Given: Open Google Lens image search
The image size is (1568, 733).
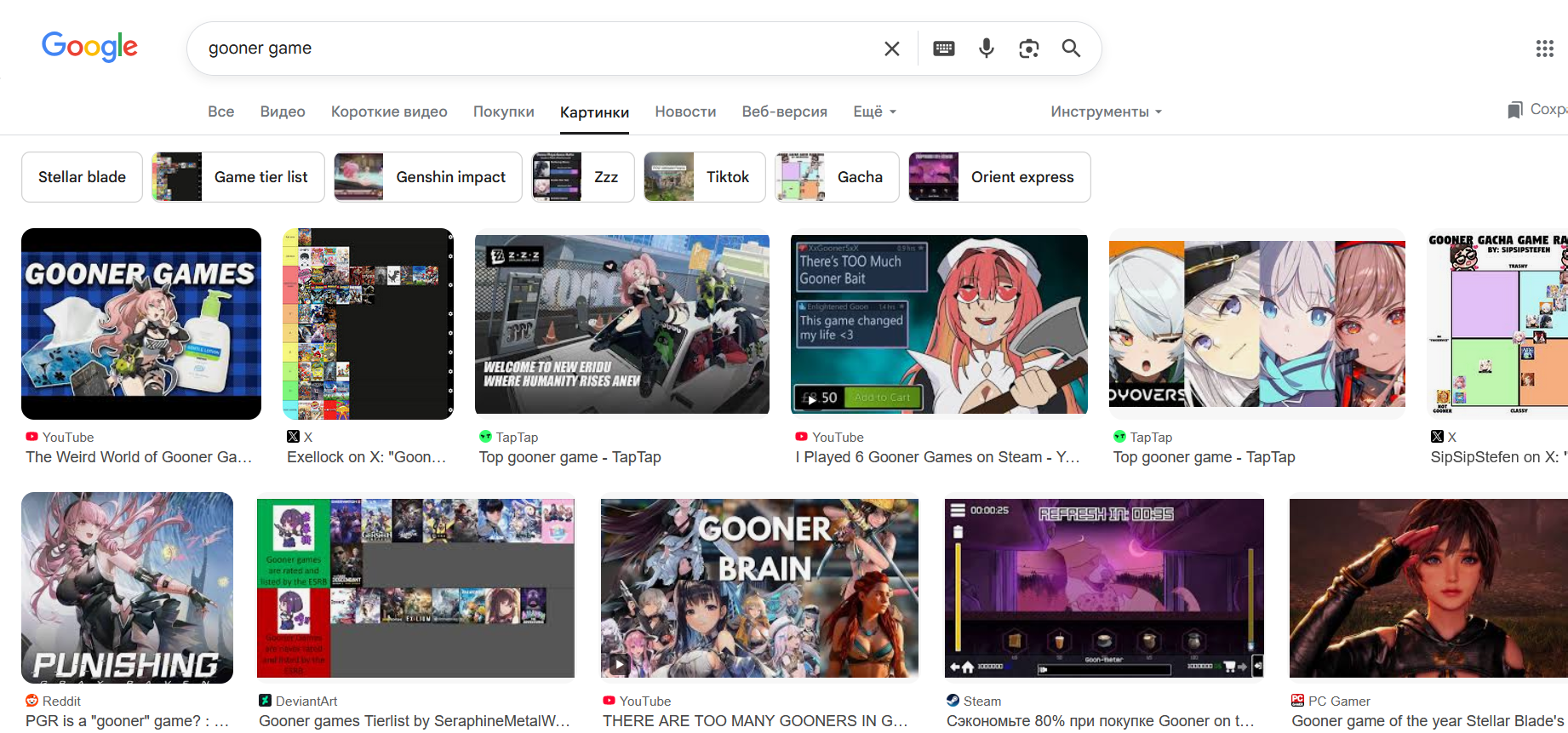Looking at the screenshot, I should tap(1029, 49).
